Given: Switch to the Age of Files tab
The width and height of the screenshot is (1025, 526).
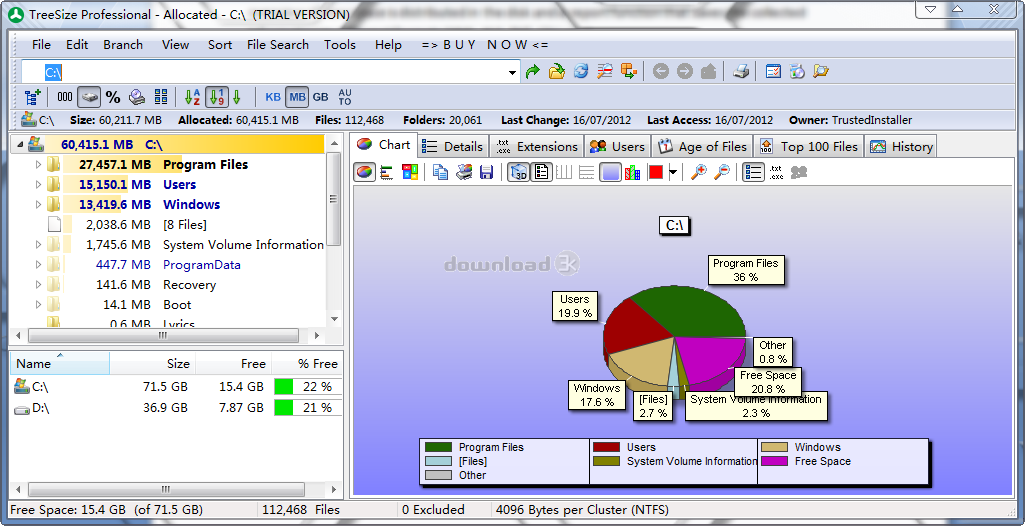Looking at the screenshot, I should (703, 146).
